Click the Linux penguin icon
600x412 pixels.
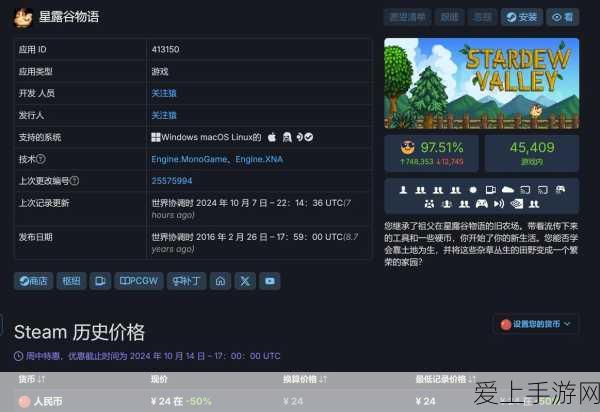coord(287,137)
